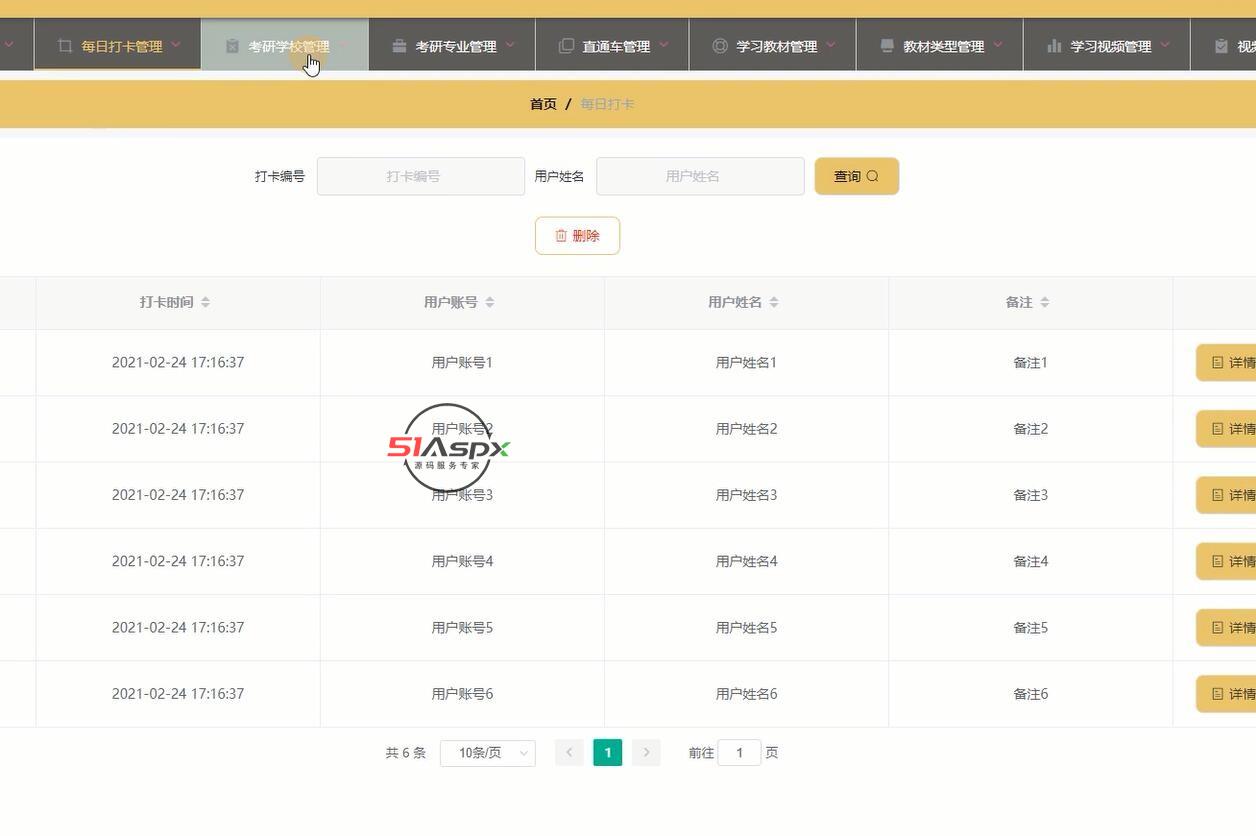Click the crop icon beside 每日打卡管理

click(x=65, y=46)
